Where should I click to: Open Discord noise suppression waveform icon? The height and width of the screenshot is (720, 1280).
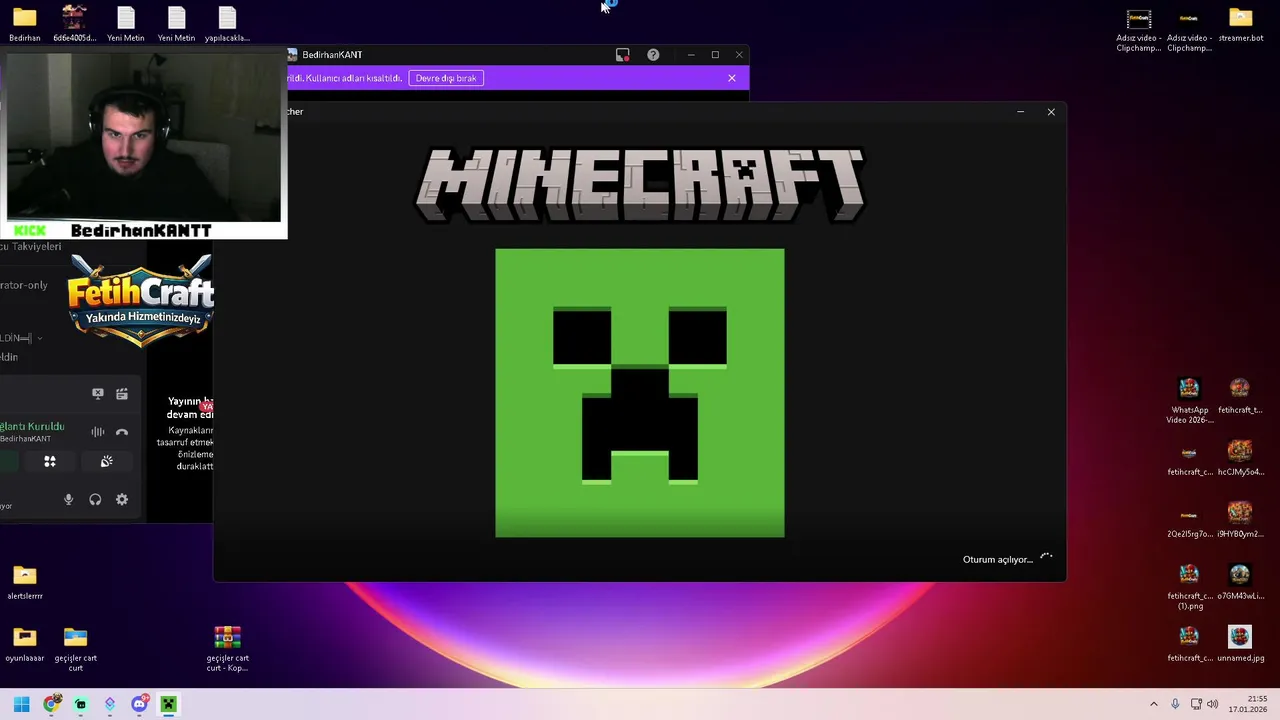[98, 432]
